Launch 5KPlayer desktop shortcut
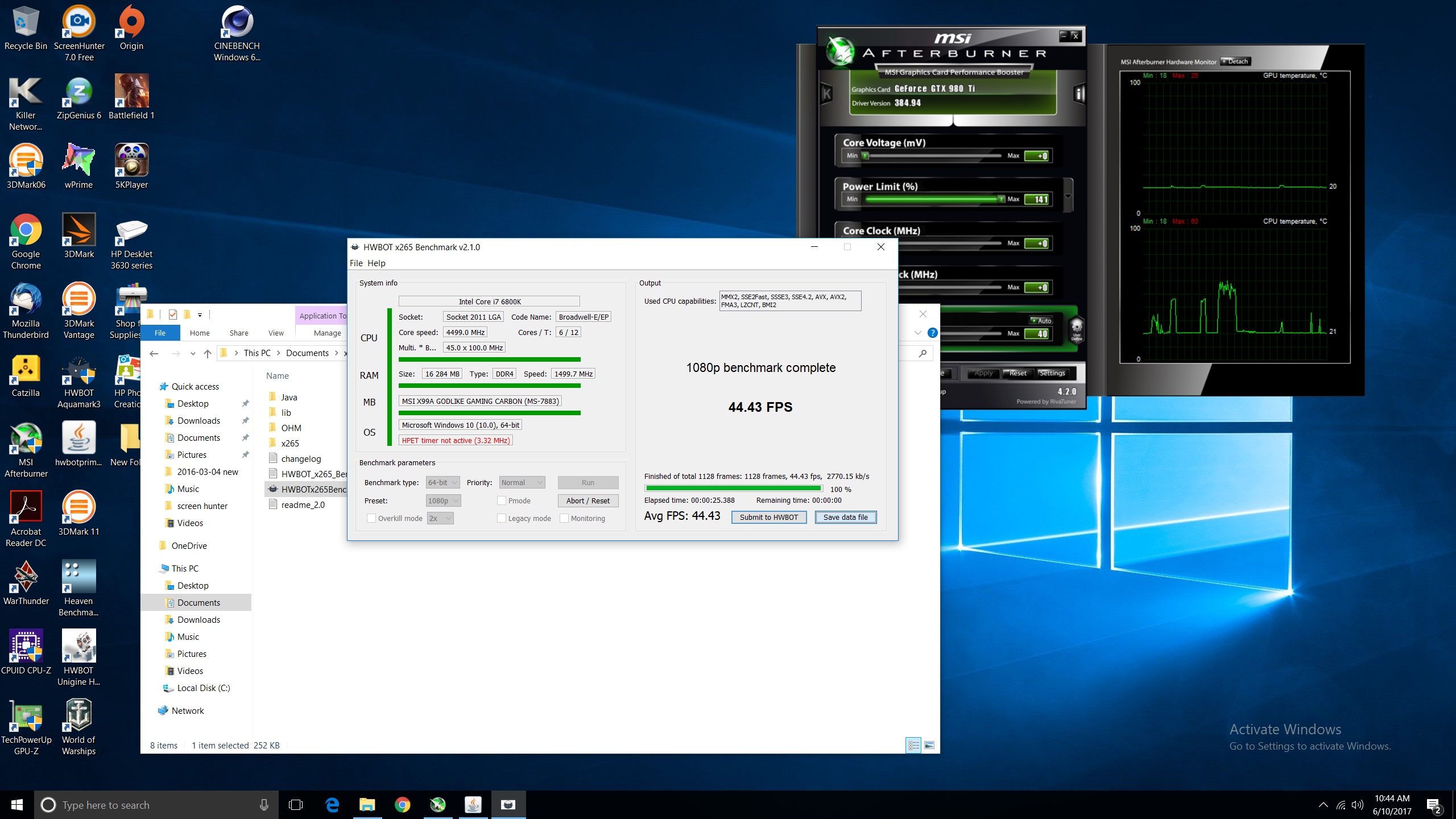Screen dimensions: 1456x819 coord(131,167)
